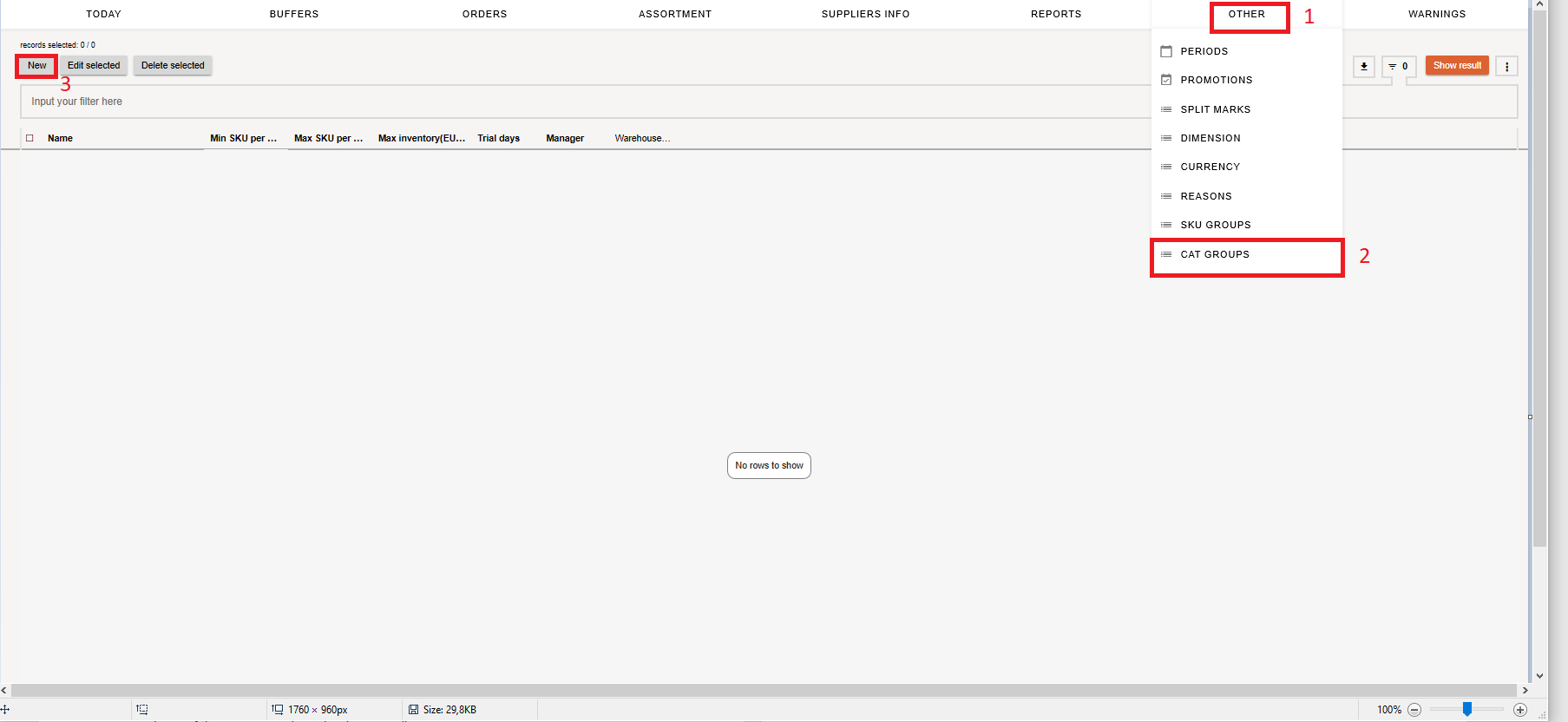Click the zoom out minus icon
The height and width of the screenshot is (722, 1568).
coord(1414,710)
